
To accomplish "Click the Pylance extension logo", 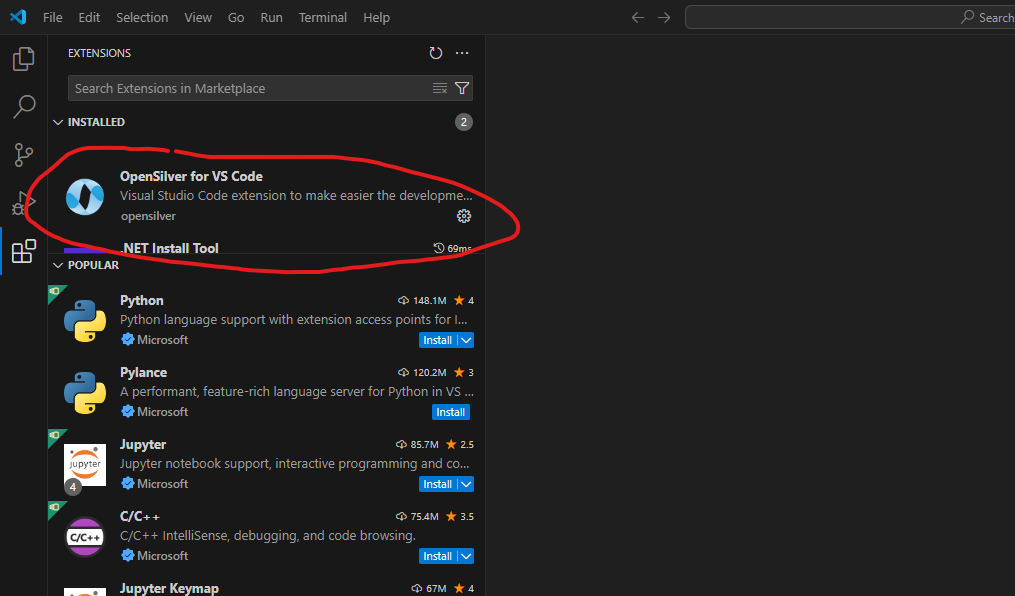I will pyautogui.click(x=85, y=393).
